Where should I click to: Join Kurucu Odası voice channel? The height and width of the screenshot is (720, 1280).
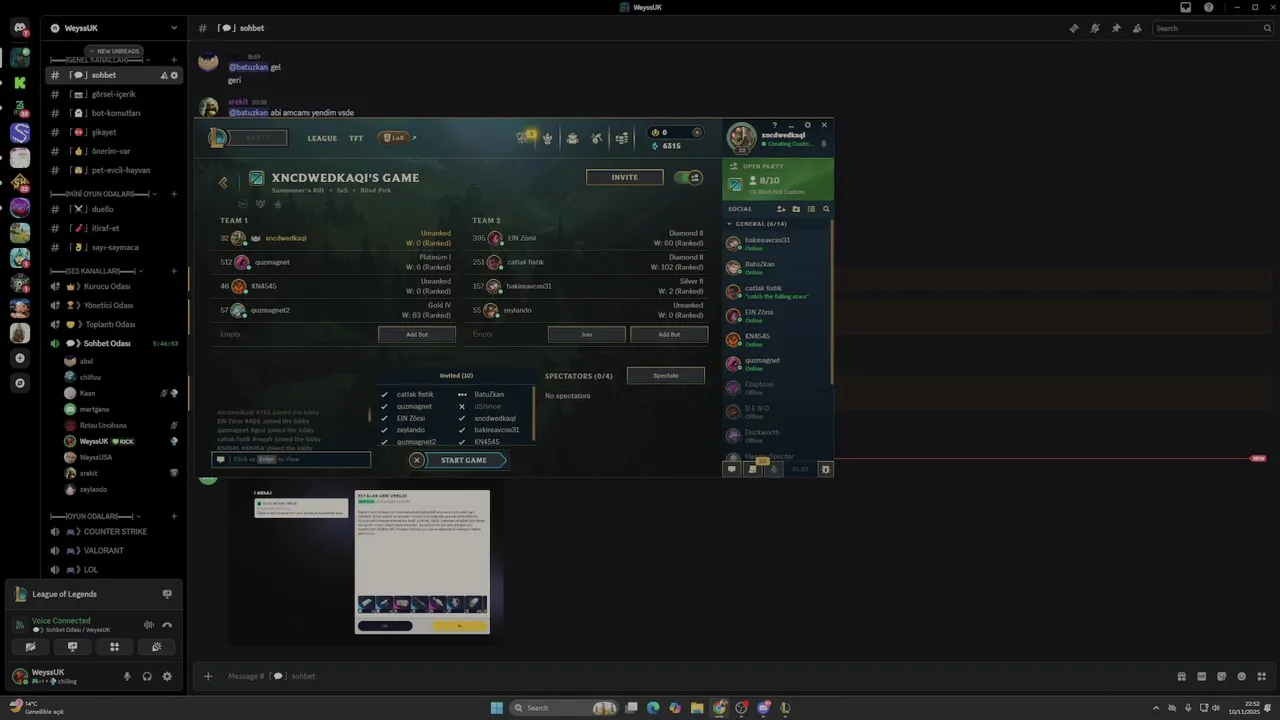(x=114, y=286)
